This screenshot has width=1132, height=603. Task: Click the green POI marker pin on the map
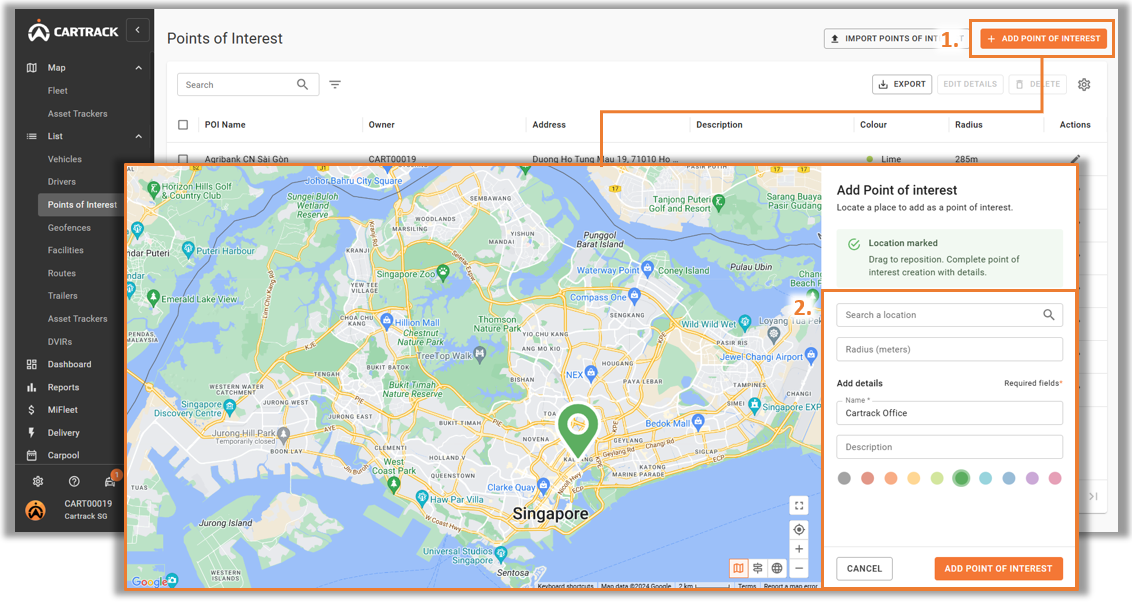578,430
